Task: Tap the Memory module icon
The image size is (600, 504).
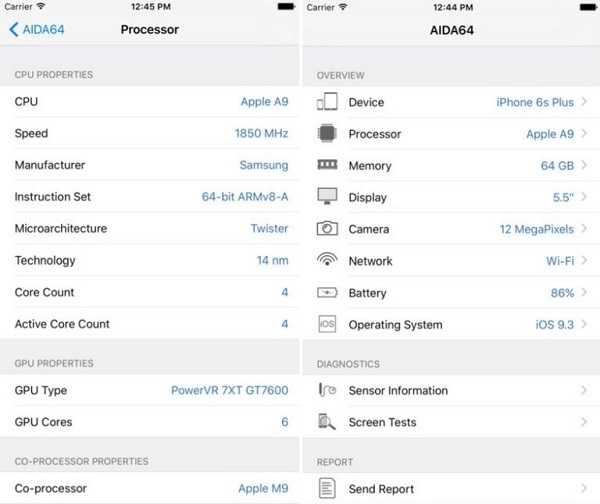Action: pyautogui.click(x=327, y=165)
